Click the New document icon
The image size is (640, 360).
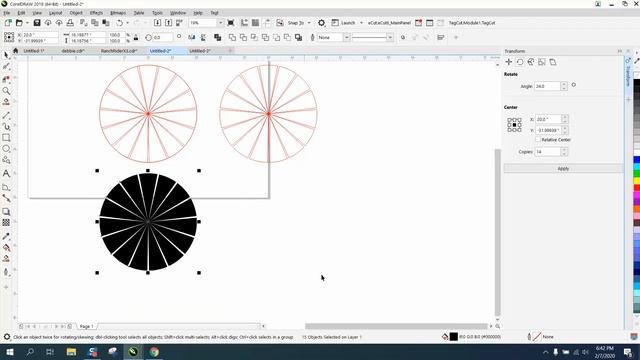coord(8,23)
